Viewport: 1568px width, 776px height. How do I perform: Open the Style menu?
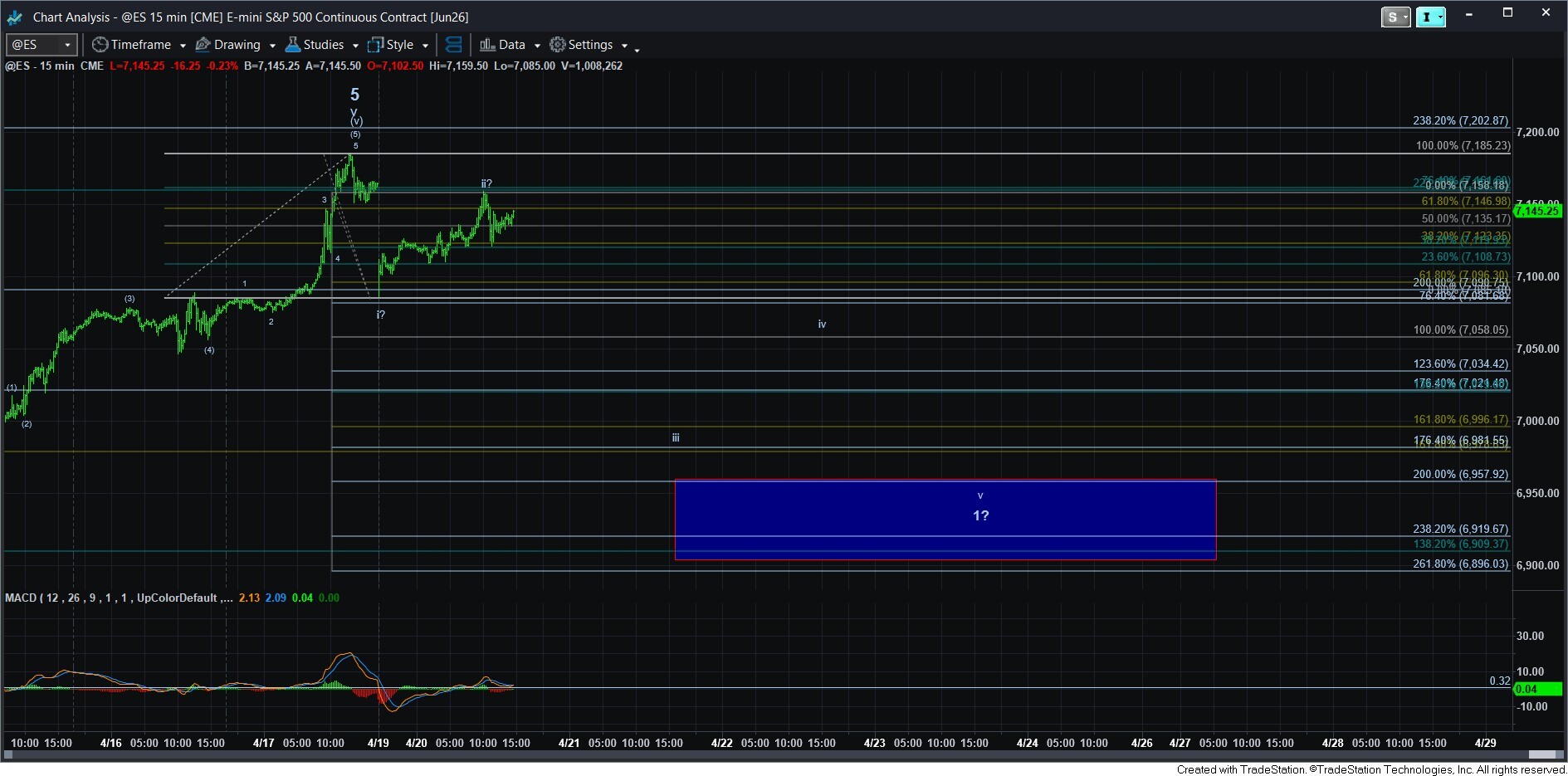[399, 45]
